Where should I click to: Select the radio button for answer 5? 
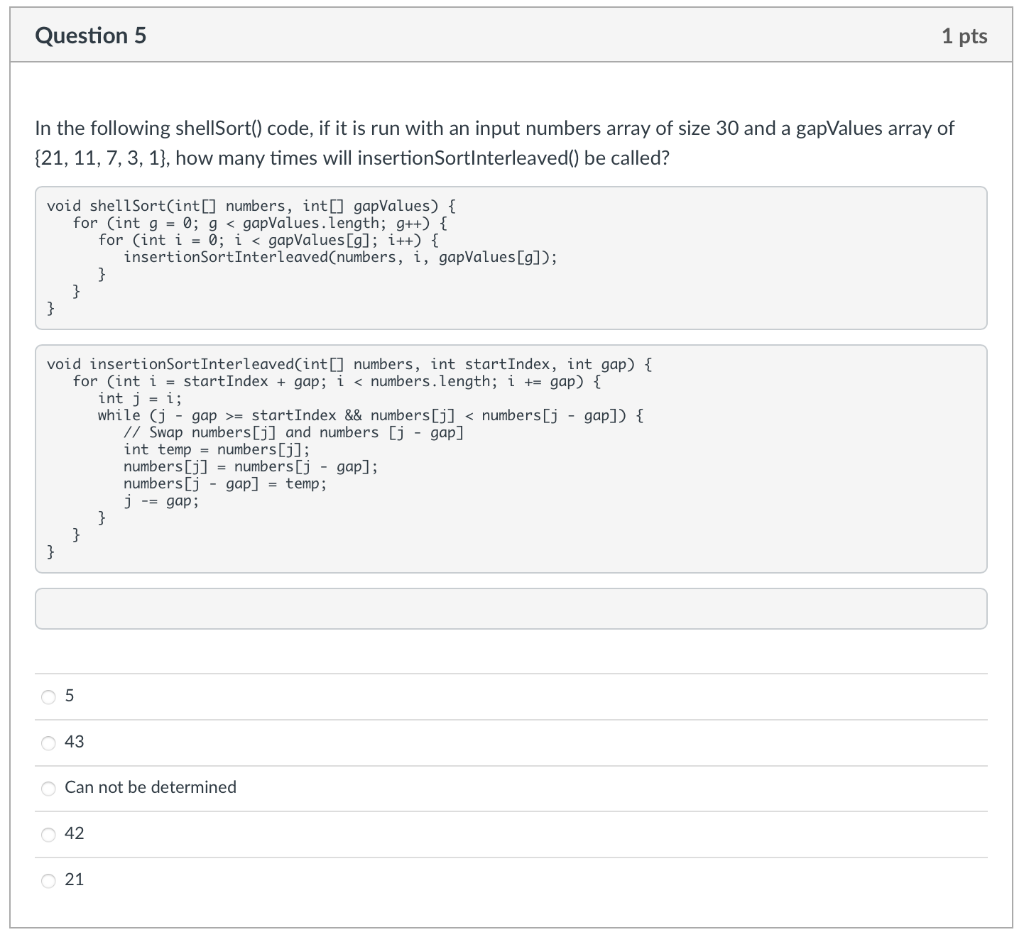coord(48,696)
